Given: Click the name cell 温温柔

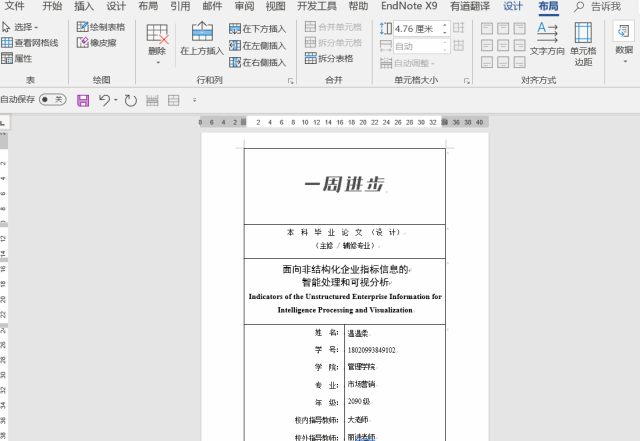Looking at the screenshot, I should point(358,334).
